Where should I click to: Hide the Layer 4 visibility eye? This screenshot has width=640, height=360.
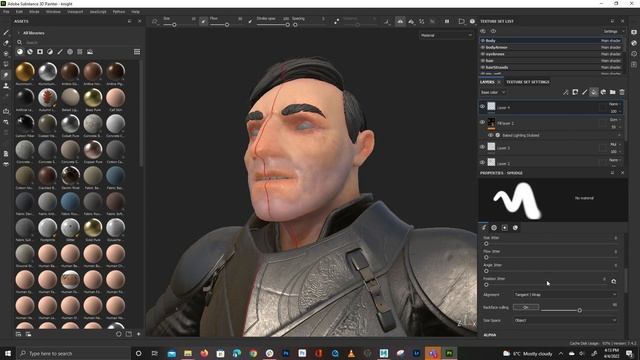coord(482,107)
